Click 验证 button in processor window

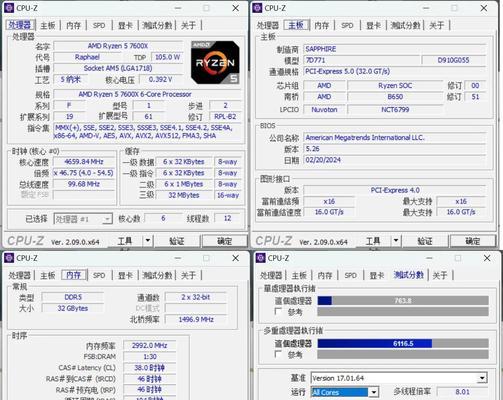pyautogui.click(x=177, y=241)
